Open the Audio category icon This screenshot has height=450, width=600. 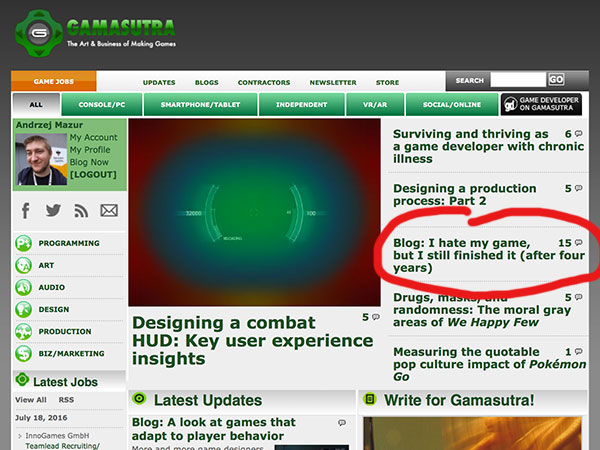[x=22, y=287]
